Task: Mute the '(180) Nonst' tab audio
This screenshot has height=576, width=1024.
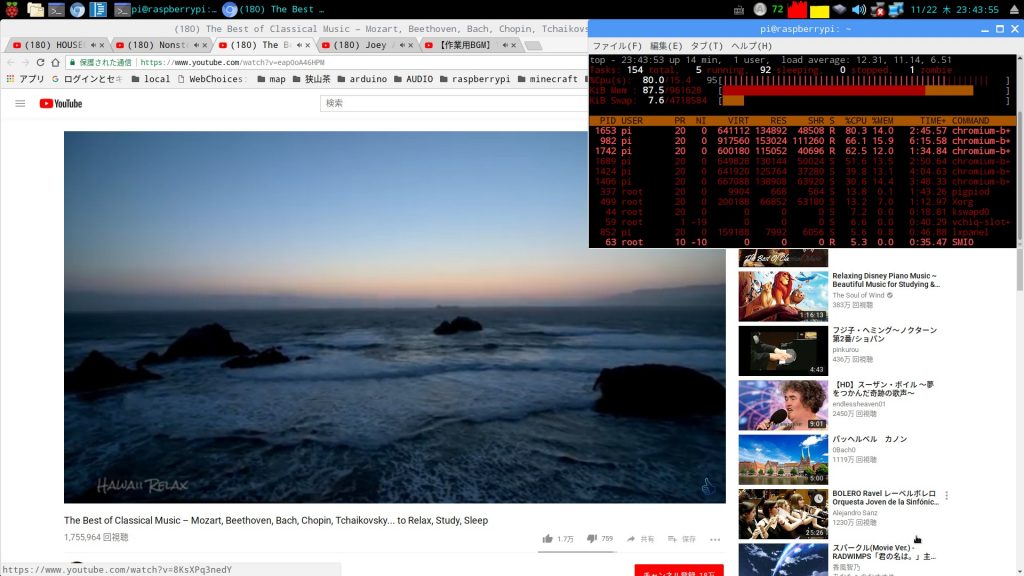Action: point(196,45)
